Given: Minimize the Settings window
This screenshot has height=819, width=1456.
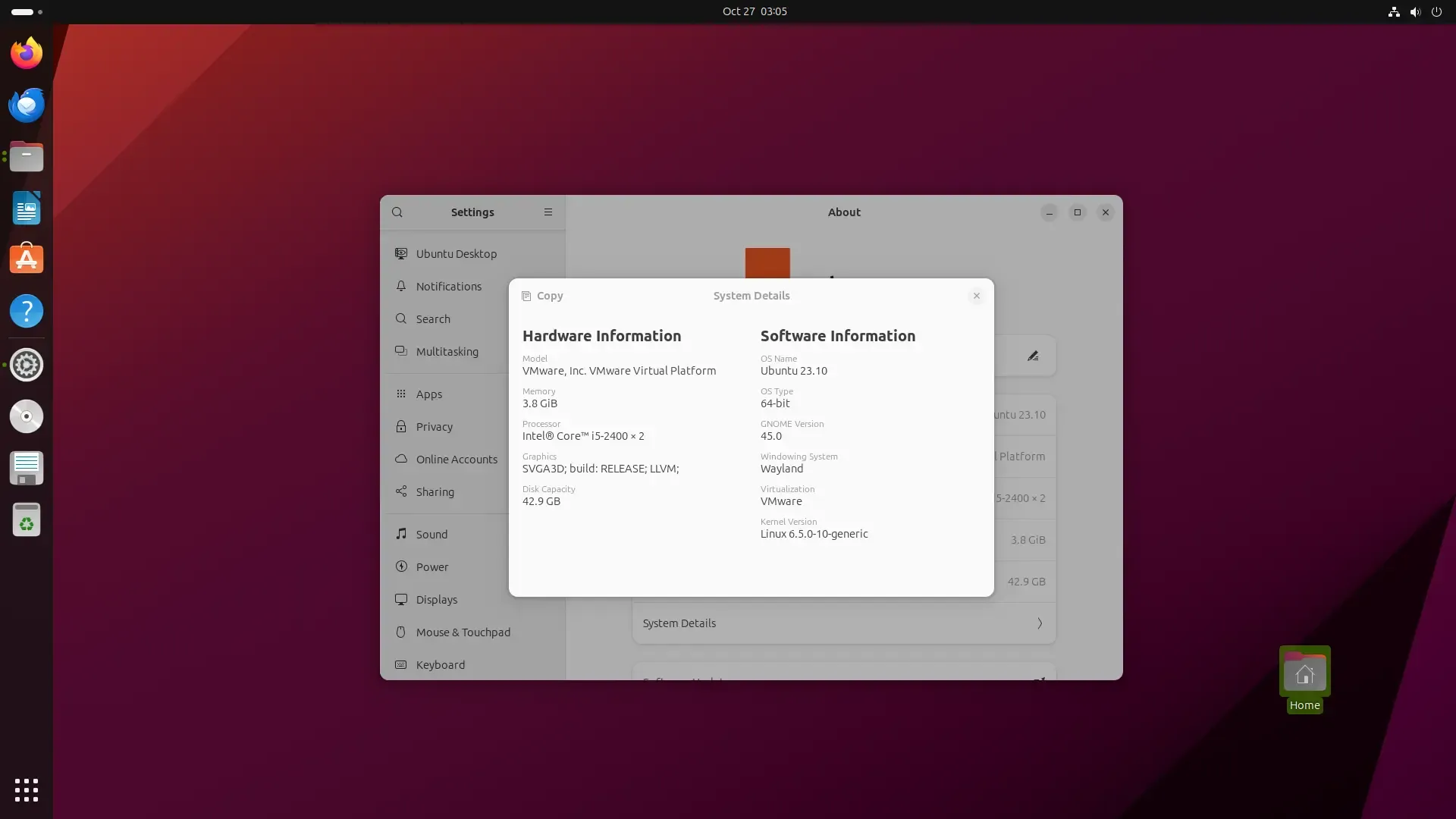Looking at the screenshot, I should click(x=1049, y=212).
